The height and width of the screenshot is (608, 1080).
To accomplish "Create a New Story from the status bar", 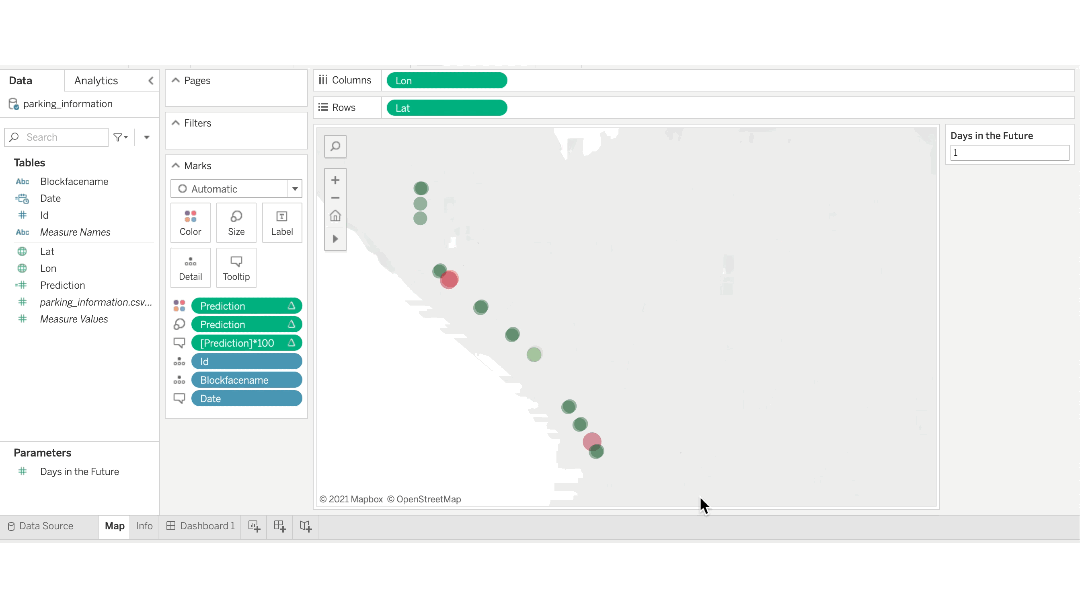I will coord(305,526).
